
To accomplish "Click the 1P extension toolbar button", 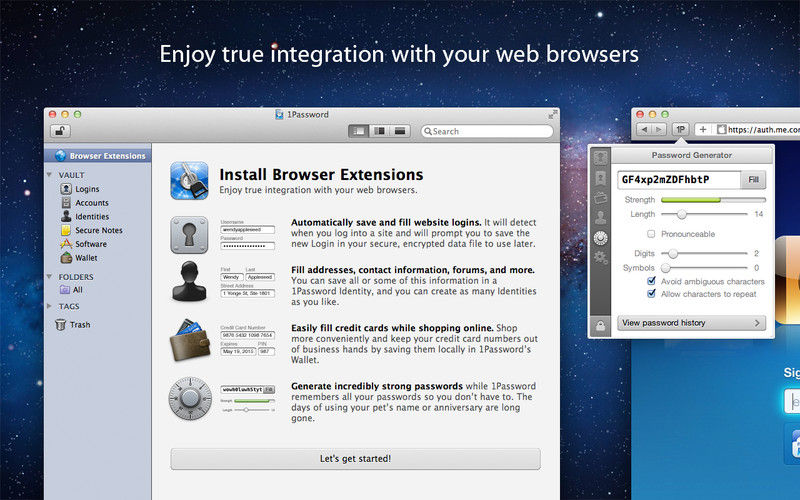I will coord(681,130).
